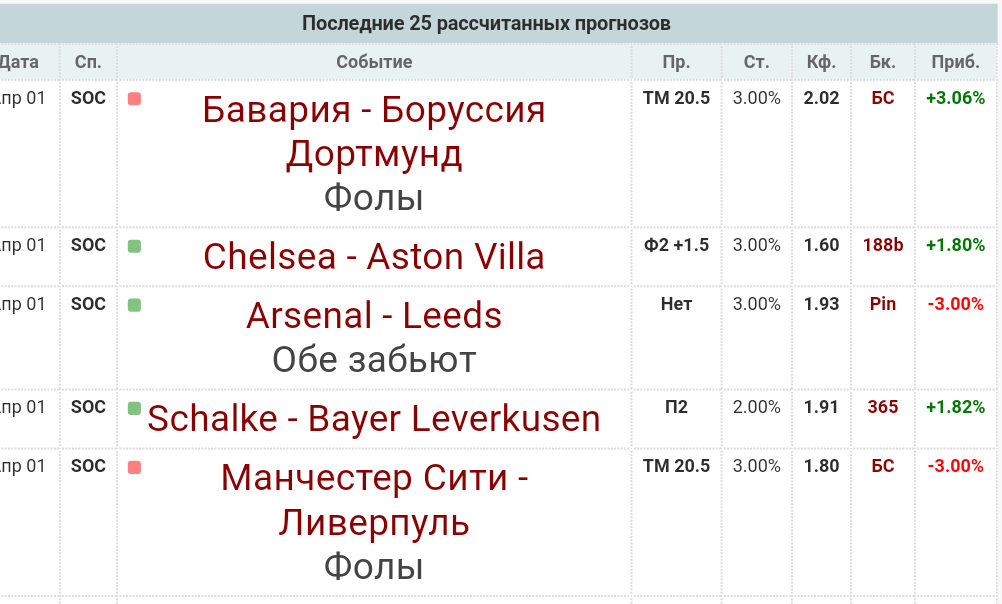Click the Бк. column header
The height and width of the screenshot is (604, 1002).
882,62
